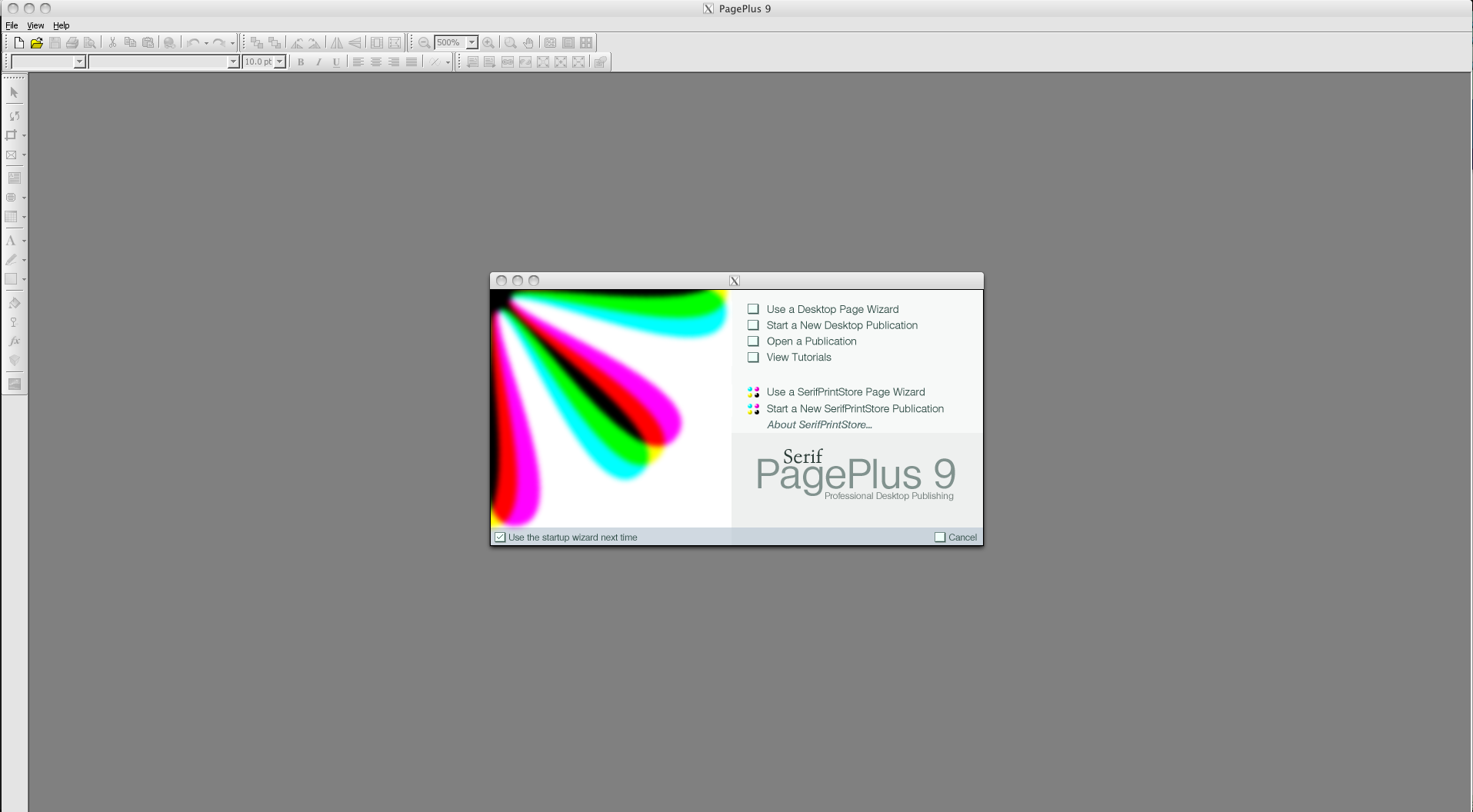Click the Save floppy disk icon
This screenshot has width=1473, height=812.
(x=55, y=43)
